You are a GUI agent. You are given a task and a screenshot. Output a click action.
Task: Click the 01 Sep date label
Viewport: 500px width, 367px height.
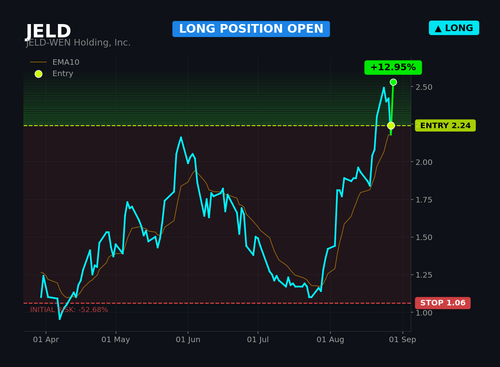tap(402, 340)
